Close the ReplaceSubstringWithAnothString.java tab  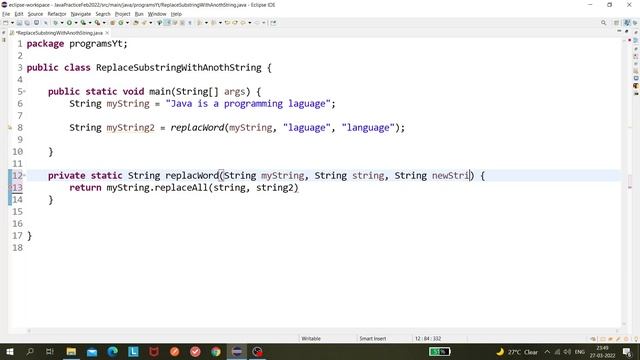[107, 33]
